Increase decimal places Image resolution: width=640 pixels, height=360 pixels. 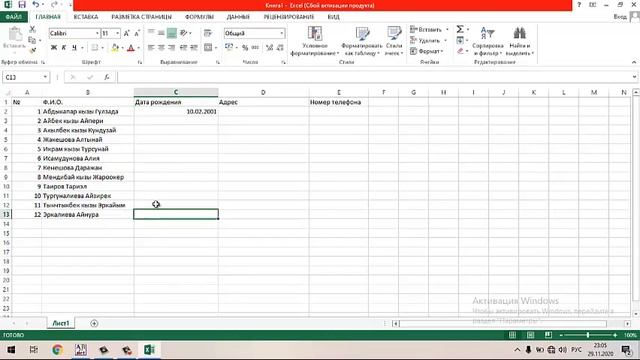point(269,48)
